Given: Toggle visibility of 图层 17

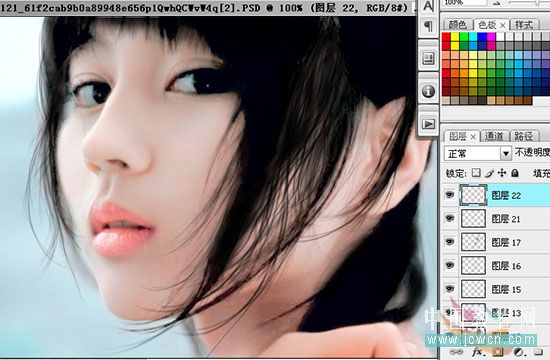Looking at the screenshot, I should point(450,242).
